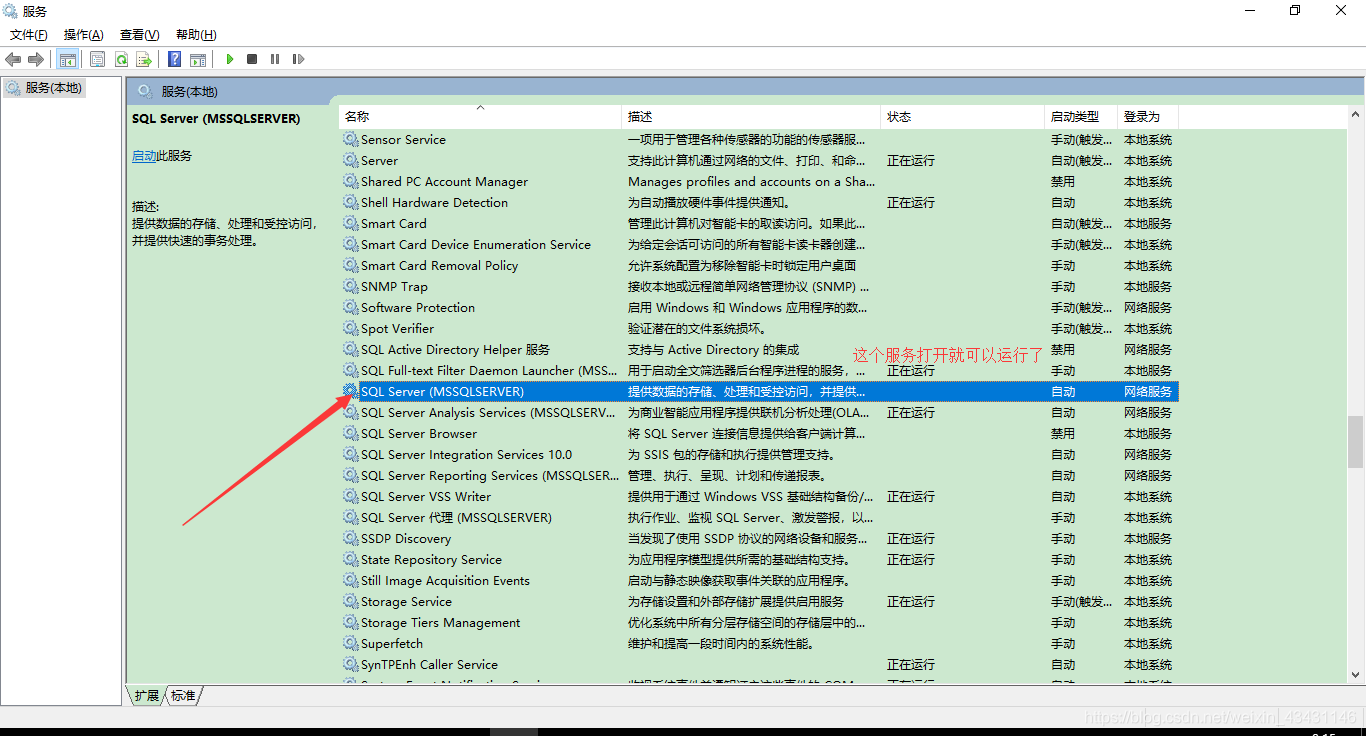This screenshot has height=736, width=1366.
Task: Click 禁用 startup type of SQL Server Browser
Action: (x=1063, y=433)
